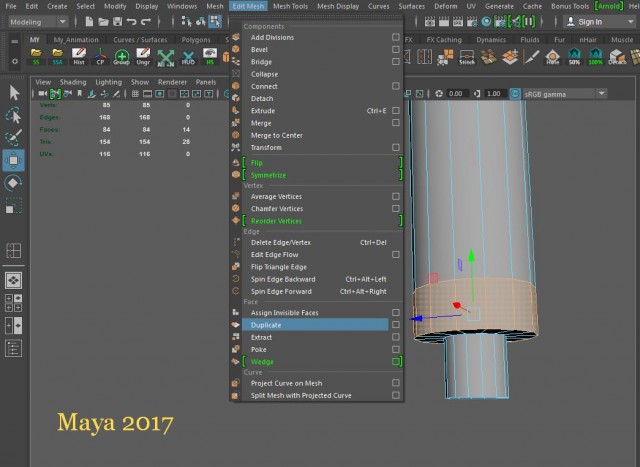640x467 pixels.
Task: Click the viewport grid toggle icon
Action: 135,94
